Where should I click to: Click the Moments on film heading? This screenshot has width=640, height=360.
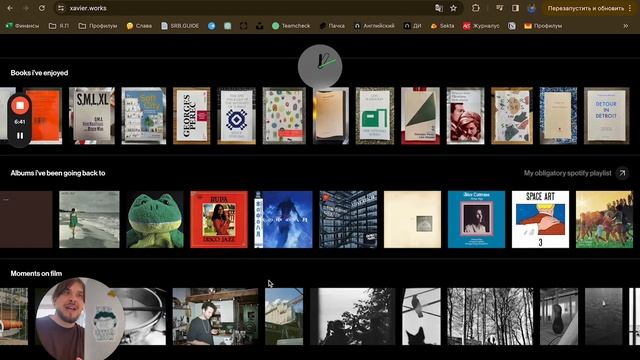36,273
